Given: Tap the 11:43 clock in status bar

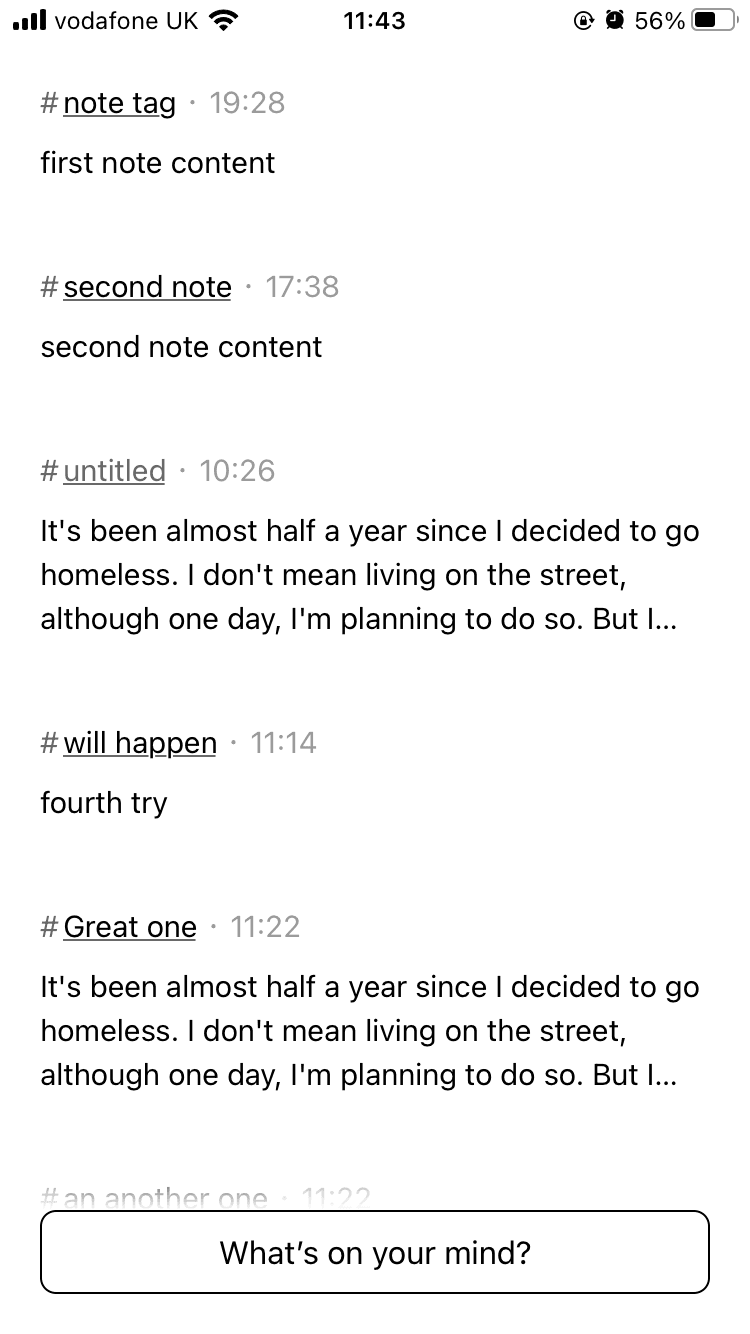Looking at the screenshot, I should point(374,21).
